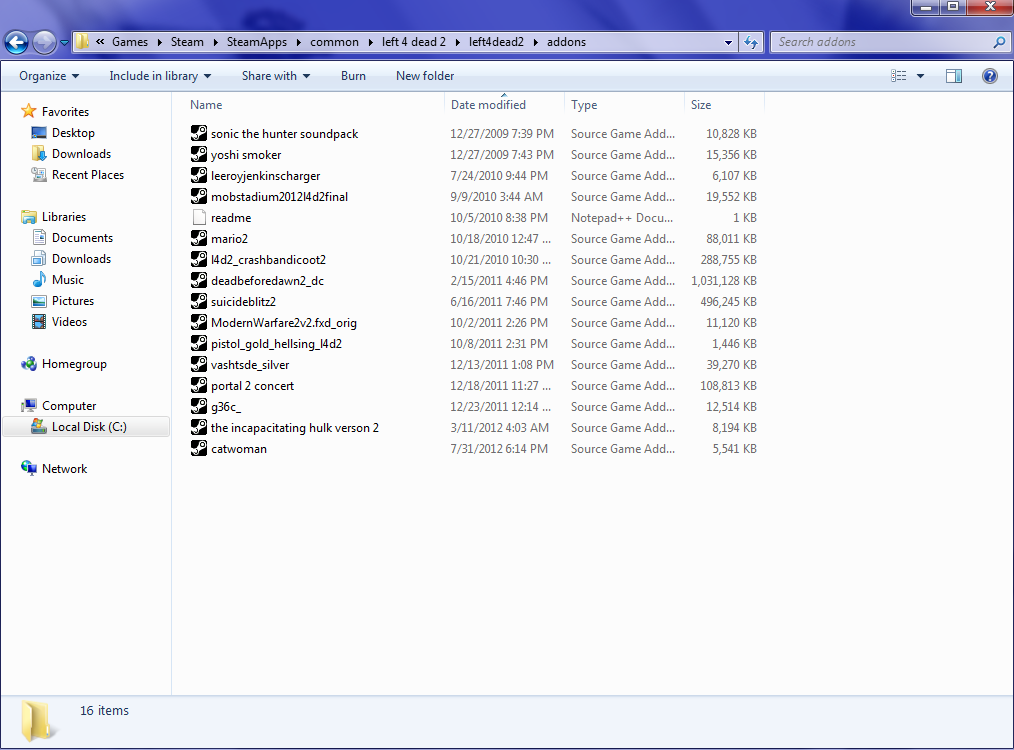This screenshot has height=750, width=1014.
Task: Open Include in library dropdown
Action: [x=160, y=76]
